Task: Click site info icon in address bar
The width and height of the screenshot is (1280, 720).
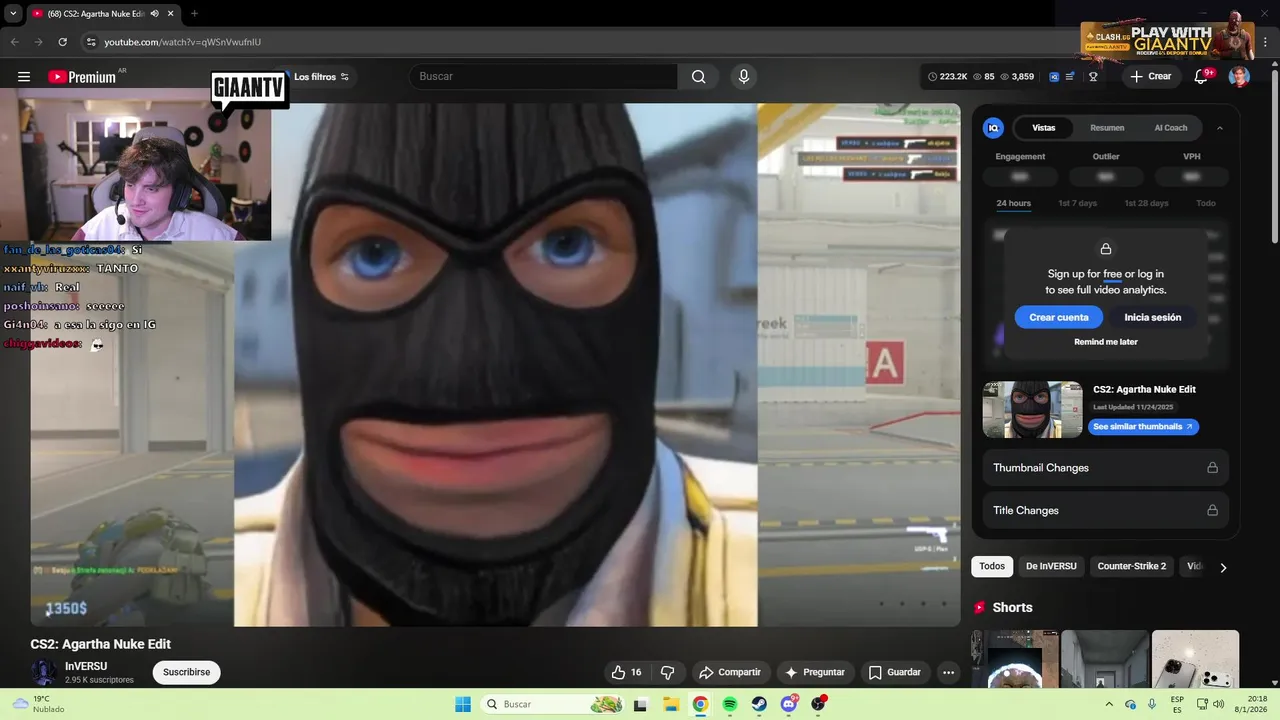Action: click(91, 42)
